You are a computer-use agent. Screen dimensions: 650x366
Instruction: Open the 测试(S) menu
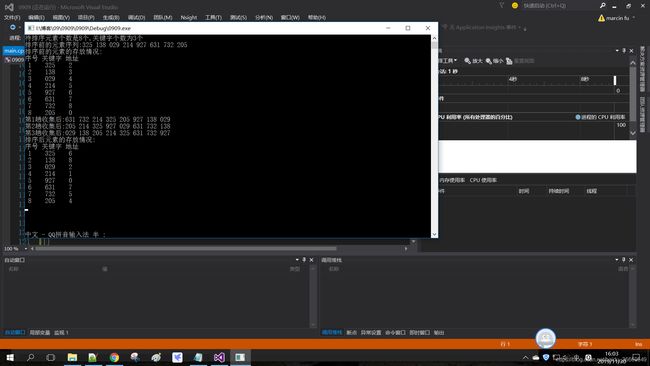coord(238,17)
